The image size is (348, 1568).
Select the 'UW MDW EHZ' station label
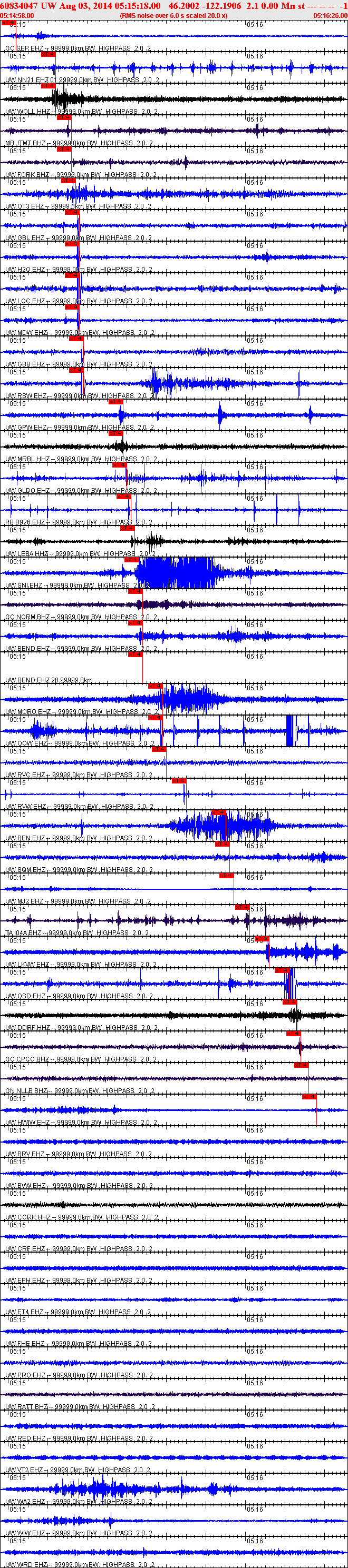coord(26,333)
